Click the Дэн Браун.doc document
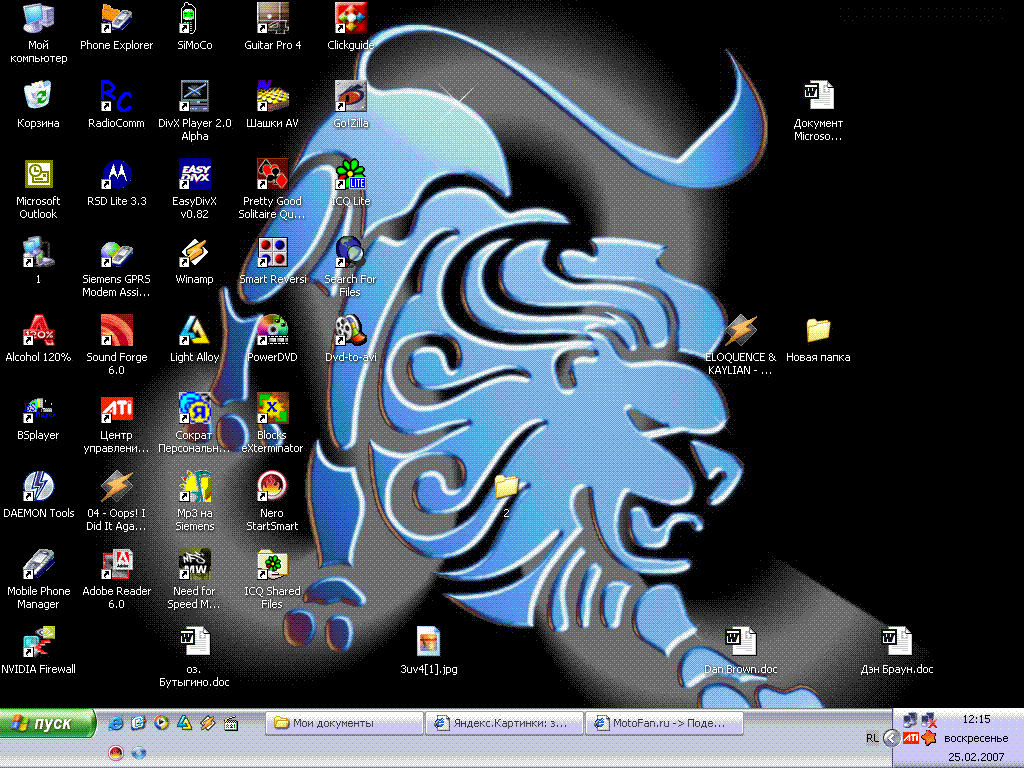 897,643
